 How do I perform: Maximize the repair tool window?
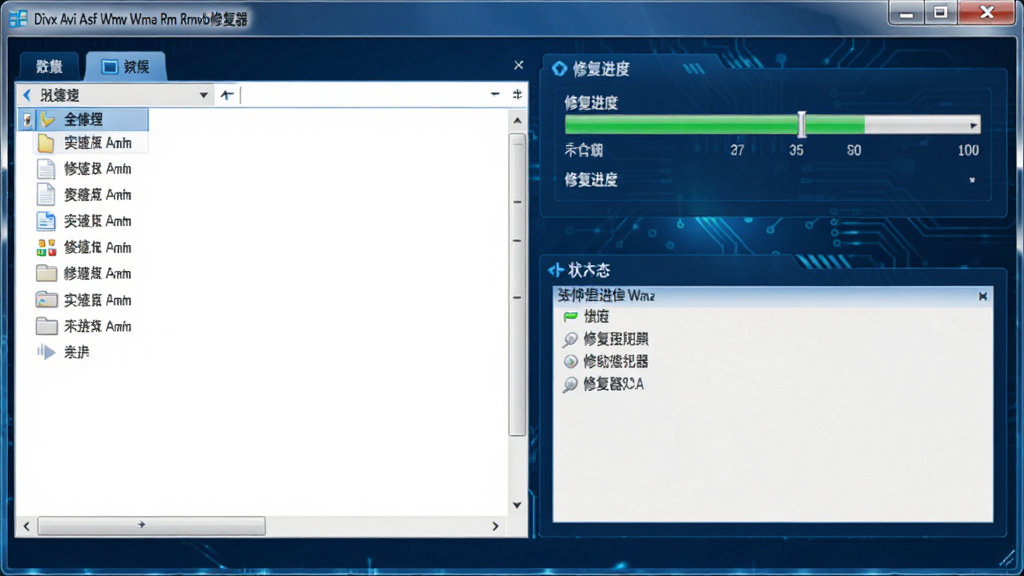pyautogui.click(x=940, y=13)
